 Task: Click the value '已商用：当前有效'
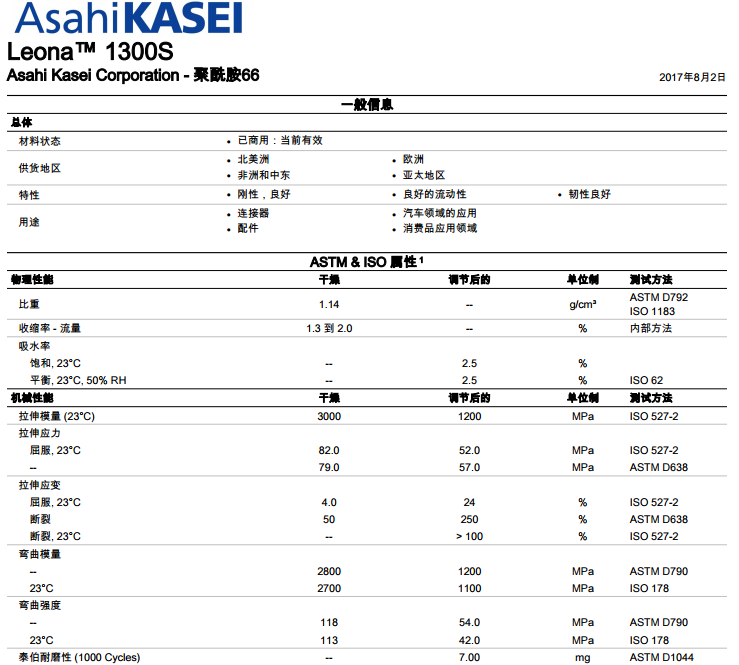pyautogui.click(x=280, y=140)
